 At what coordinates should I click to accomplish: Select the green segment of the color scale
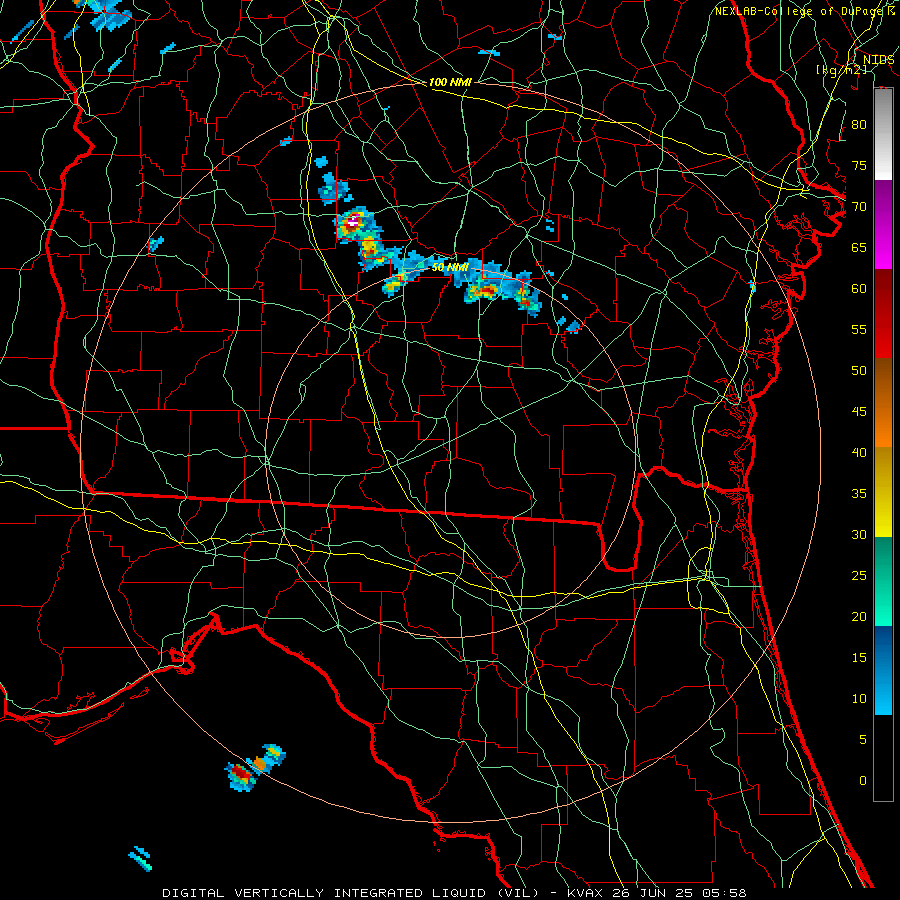pyautogui.click(x=883, y=581)
